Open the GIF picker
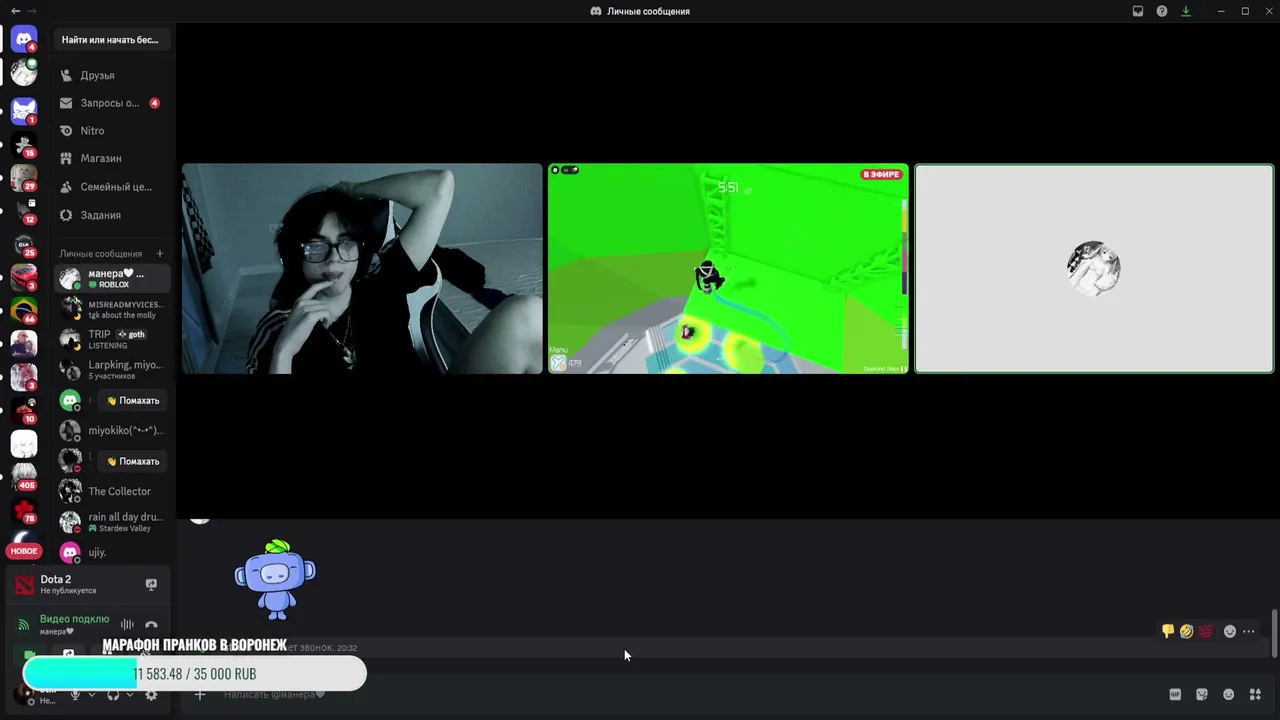 click(1175, 695)
